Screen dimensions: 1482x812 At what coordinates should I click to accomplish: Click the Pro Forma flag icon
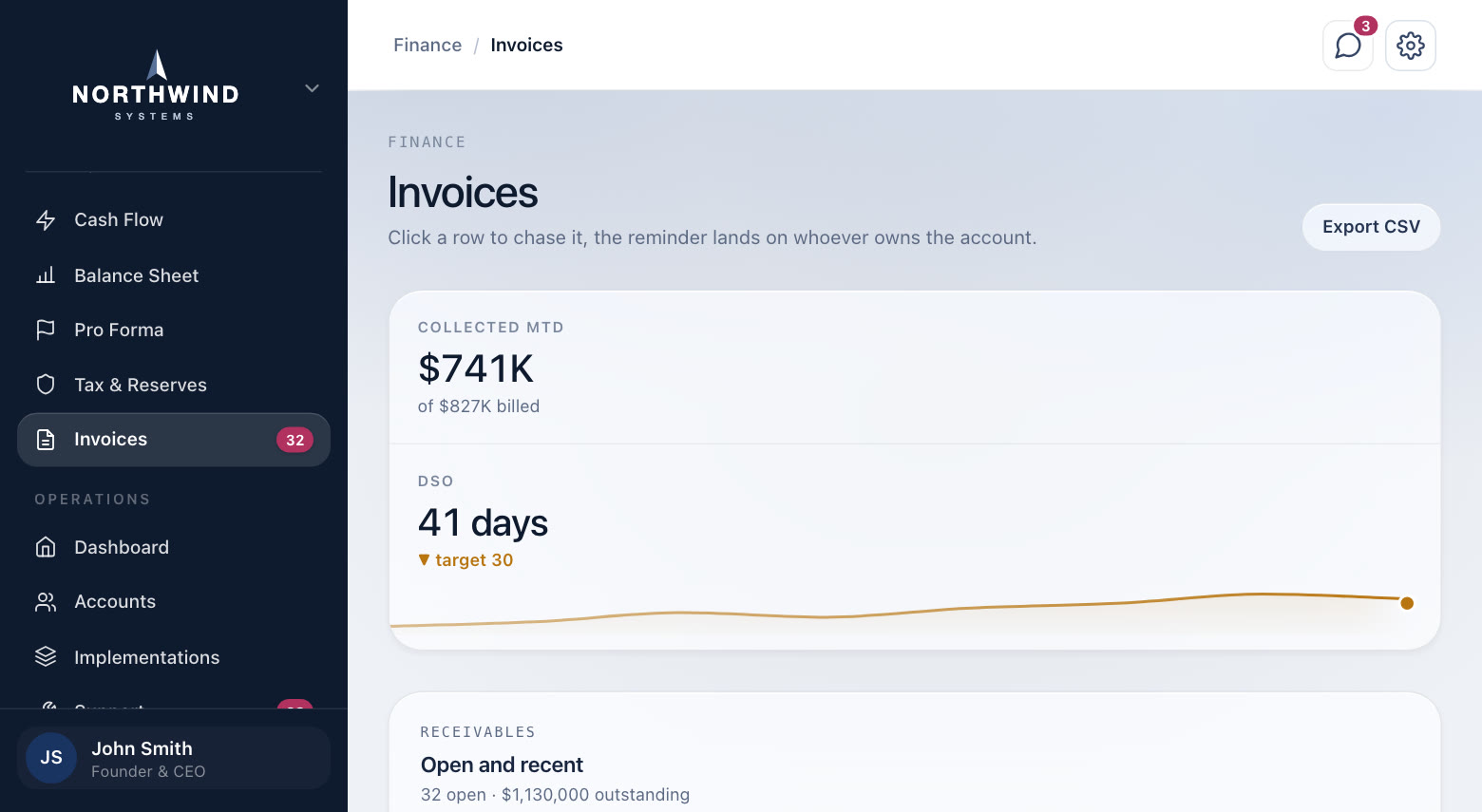(x=46, y=330)
